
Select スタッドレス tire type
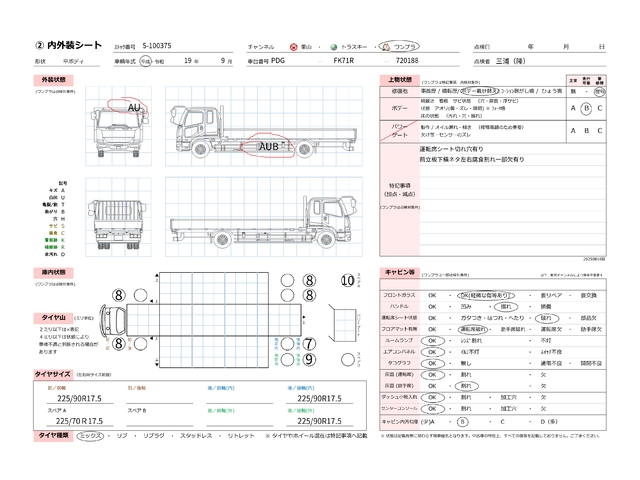pos(196,436)
